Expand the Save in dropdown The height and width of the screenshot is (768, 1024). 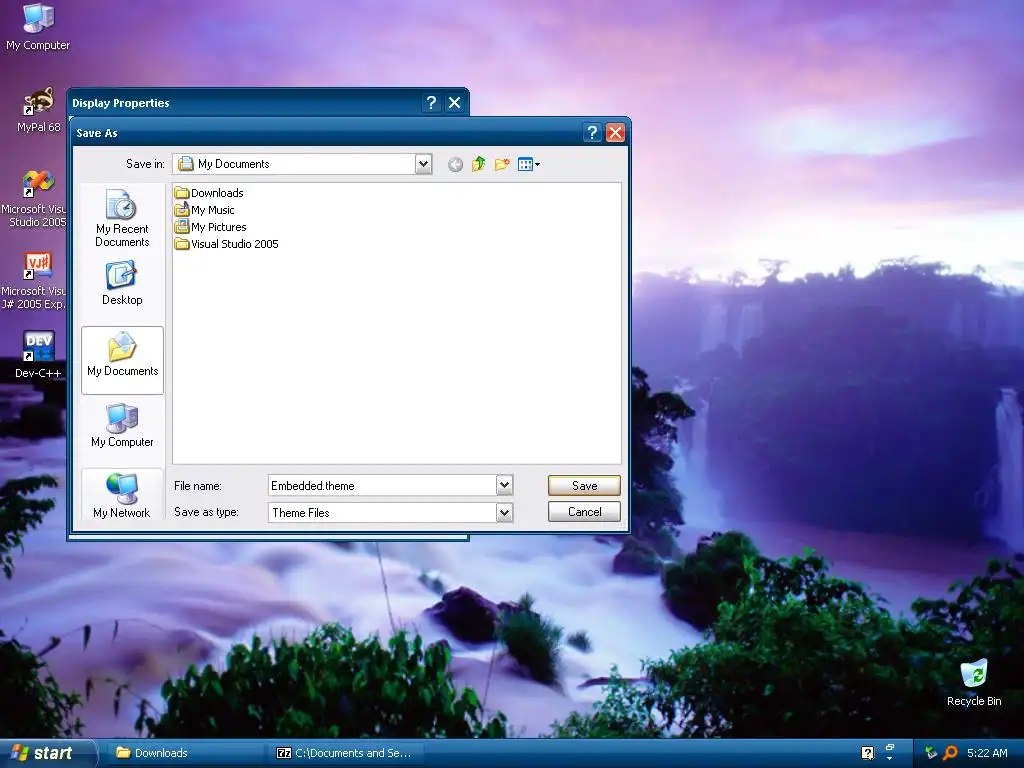pos(423,164)
